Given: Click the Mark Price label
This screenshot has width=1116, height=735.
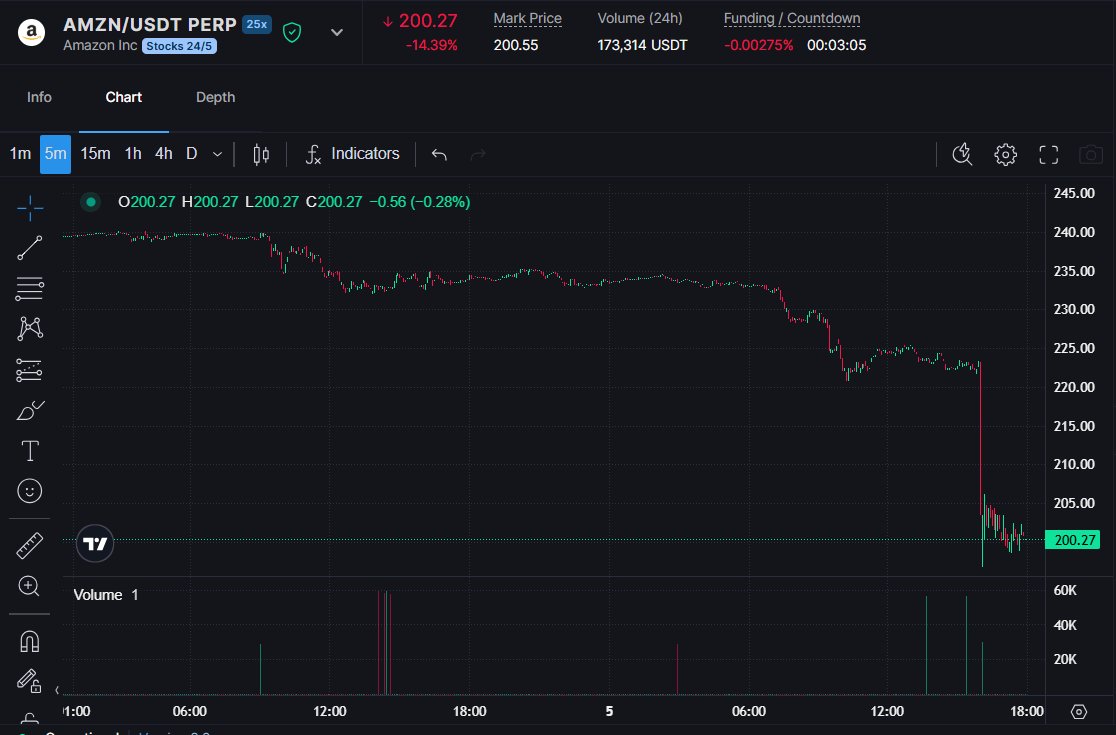Looking at the screenshot, I should tap(527, 18).
